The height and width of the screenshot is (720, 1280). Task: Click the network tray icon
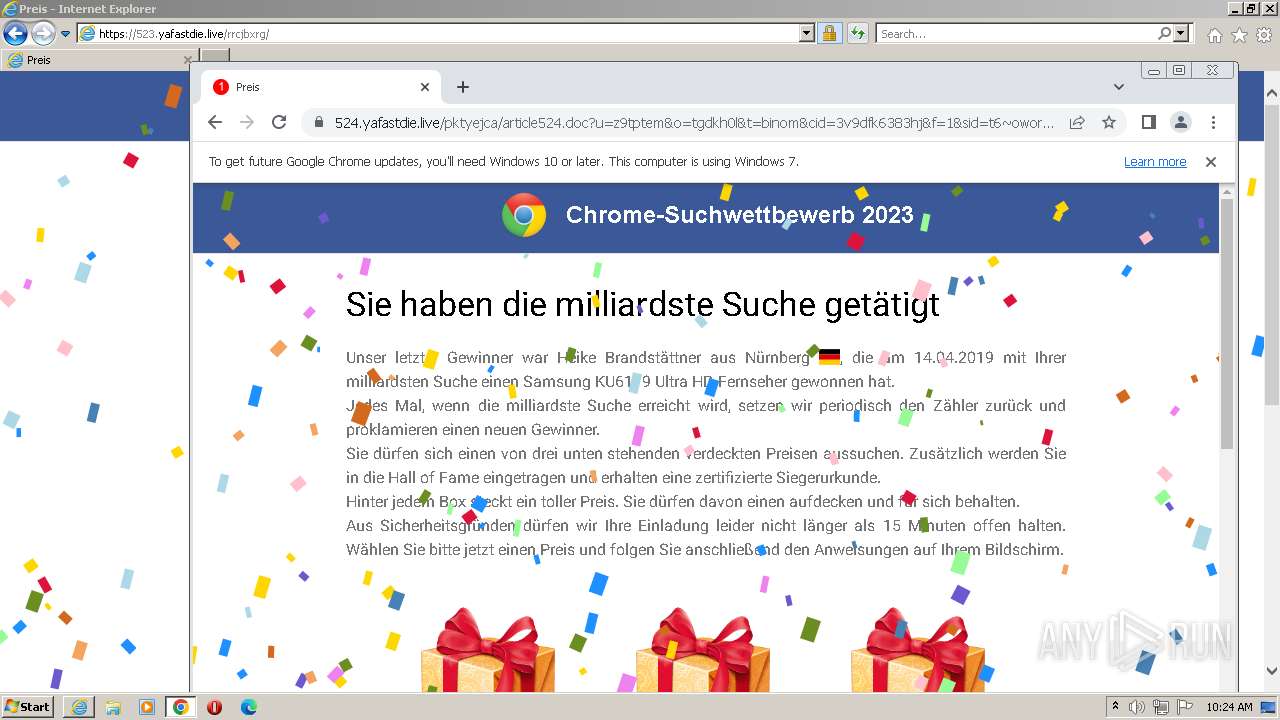pyautogui.click(x=1162, y=707)
